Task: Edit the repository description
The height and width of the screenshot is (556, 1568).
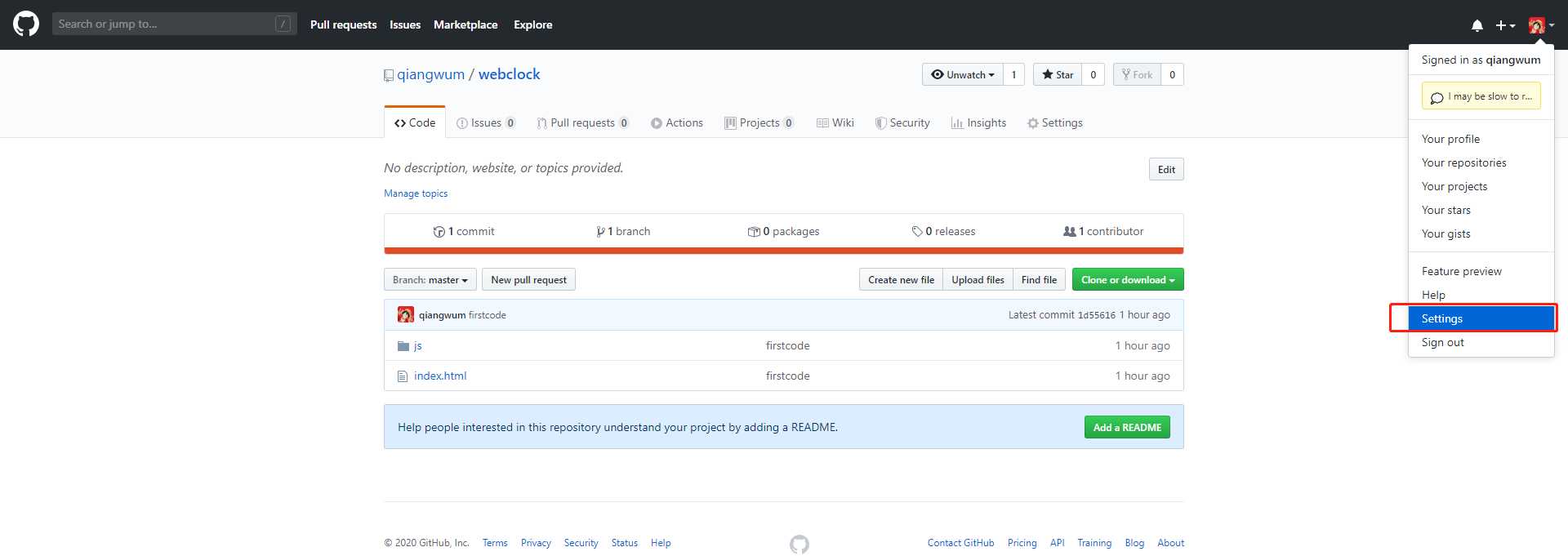Action: 1166,169
